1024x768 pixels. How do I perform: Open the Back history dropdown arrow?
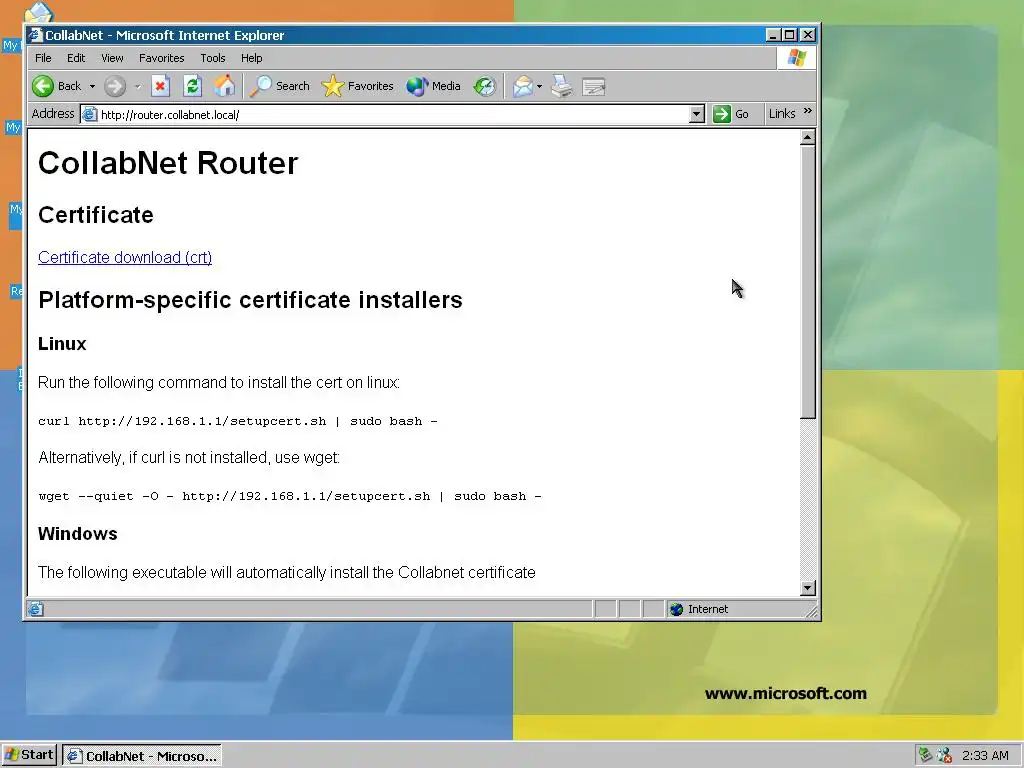coord(92,86)
